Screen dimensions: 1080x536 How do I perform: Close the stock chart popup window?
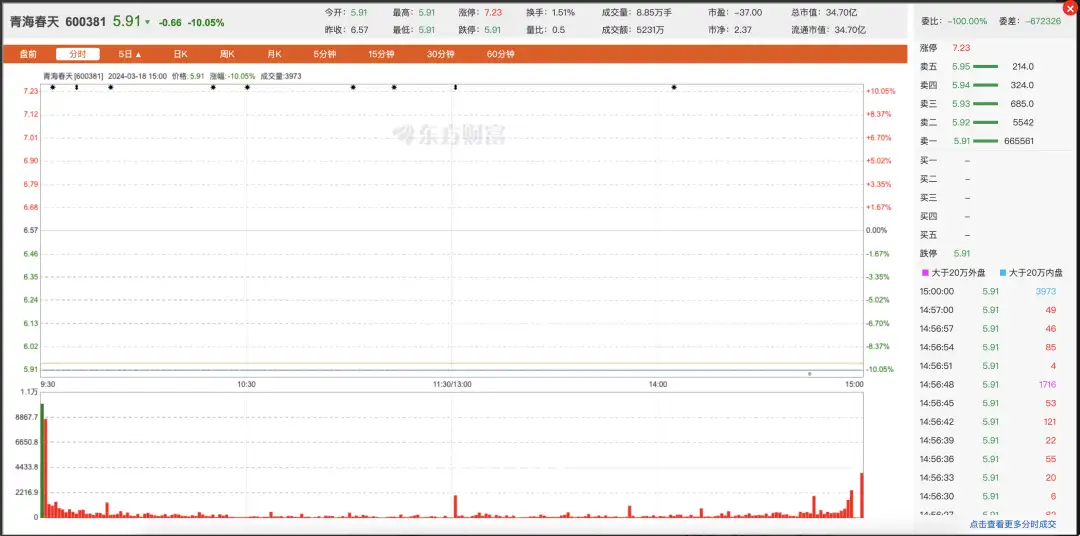1070,8
